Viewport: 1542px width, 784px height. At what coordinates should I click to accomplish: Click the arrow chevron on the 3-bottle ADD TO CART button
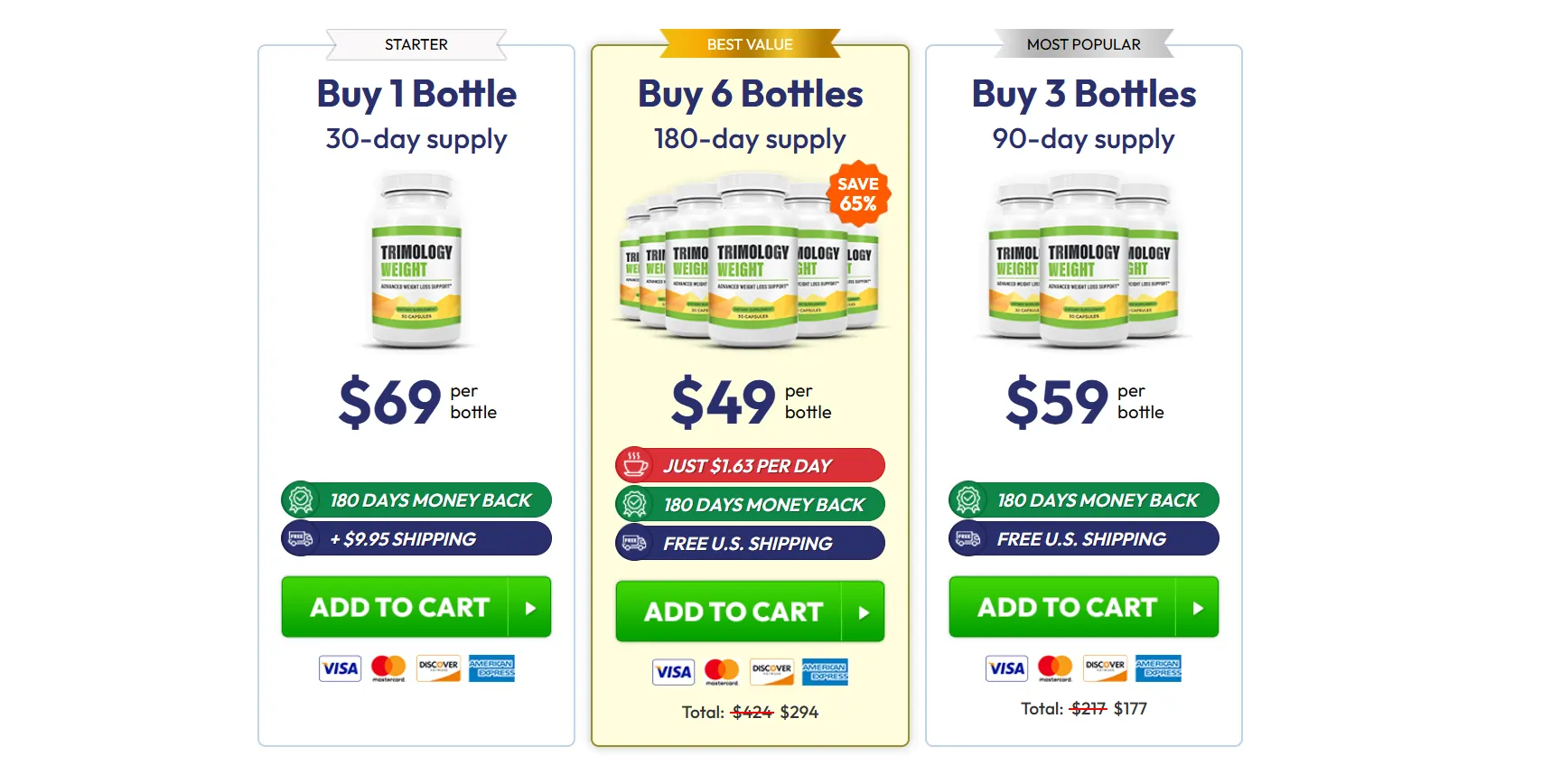pos(1198,607)
